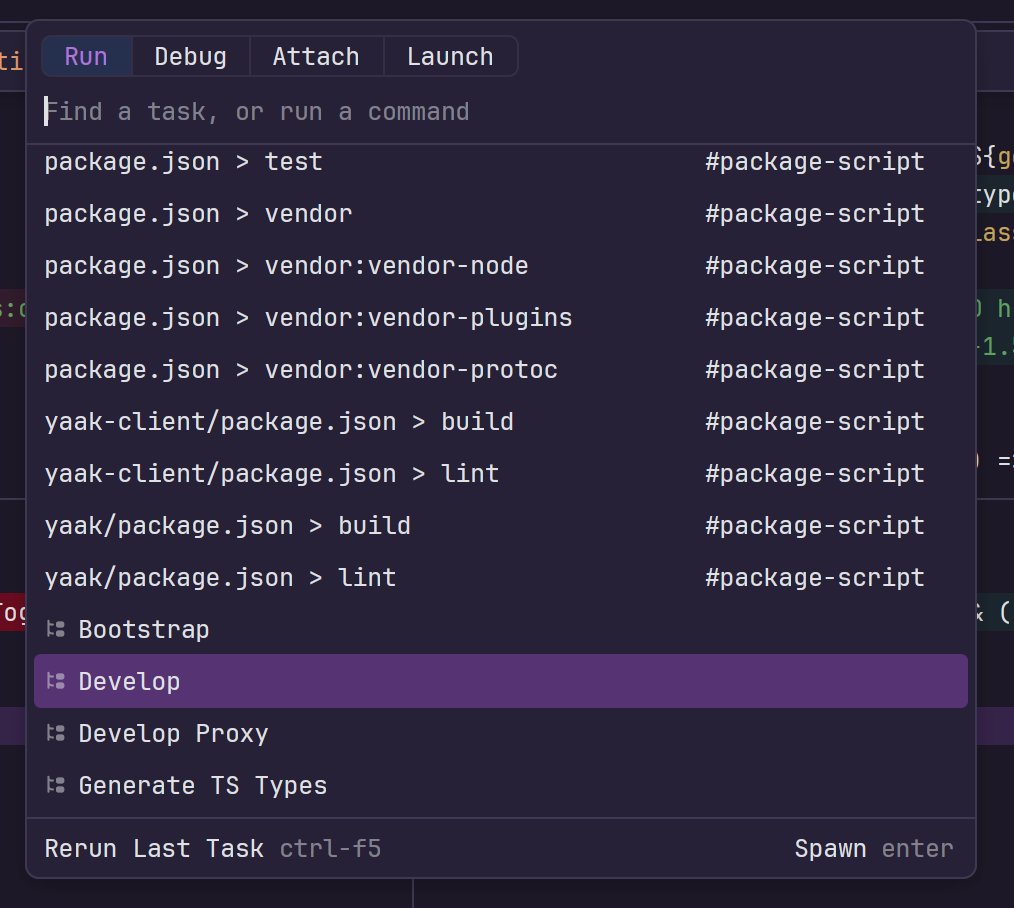Focus the 'Find a task' search field
1014x908 pixels.
tap(501, 112)
